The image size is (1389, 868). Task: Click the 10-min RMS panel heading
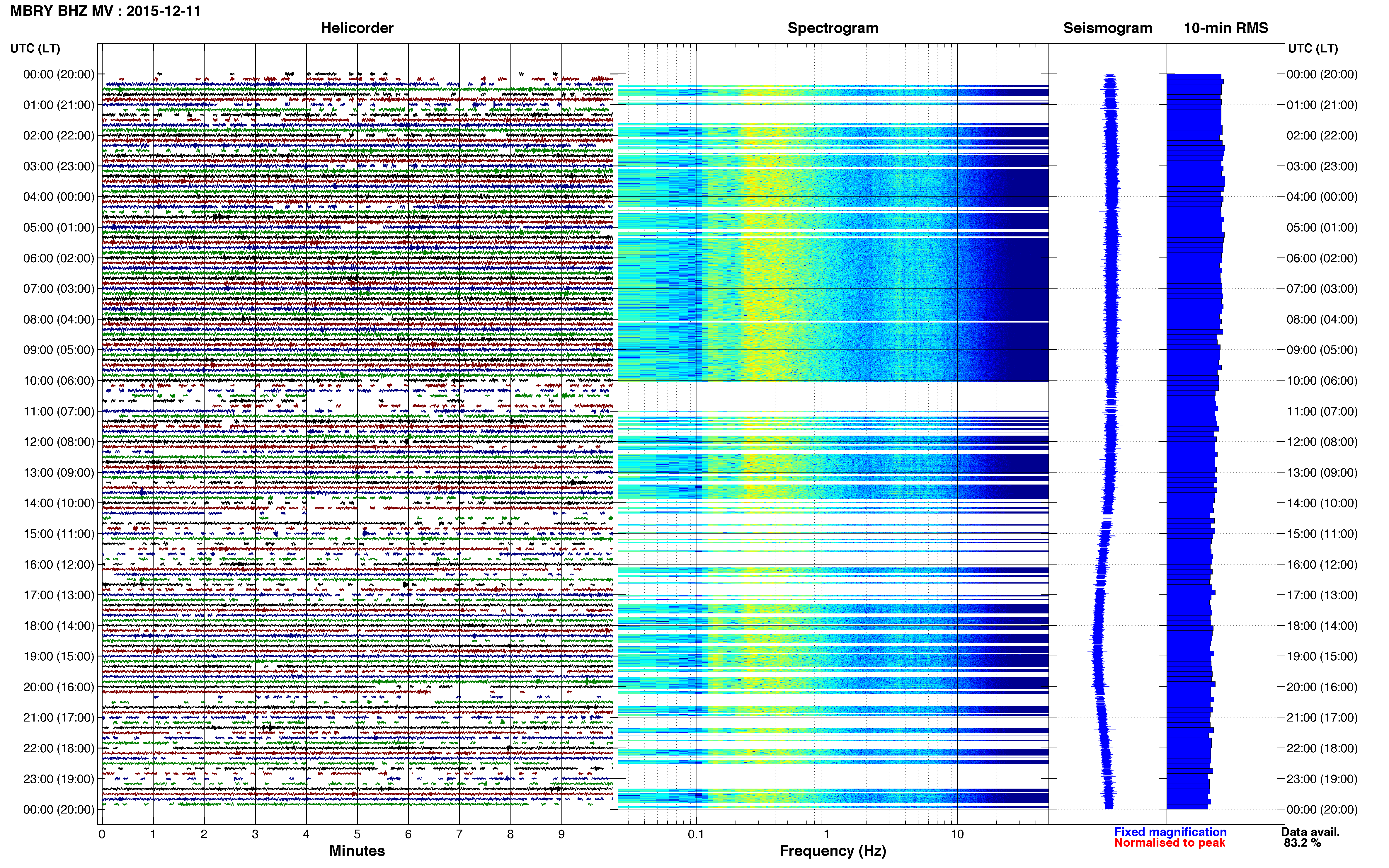(x=1226, y=28)
